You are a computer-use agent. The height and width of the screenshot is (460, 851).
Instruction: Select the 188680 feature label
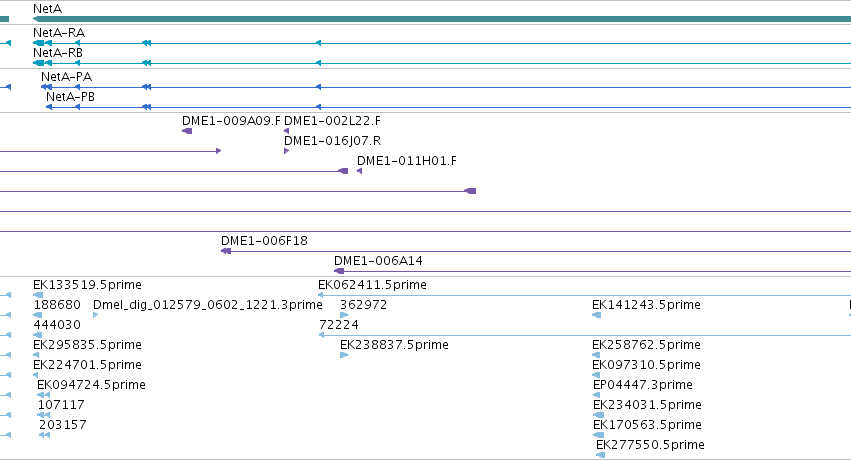pyautogui.click(x=57, y=305)
